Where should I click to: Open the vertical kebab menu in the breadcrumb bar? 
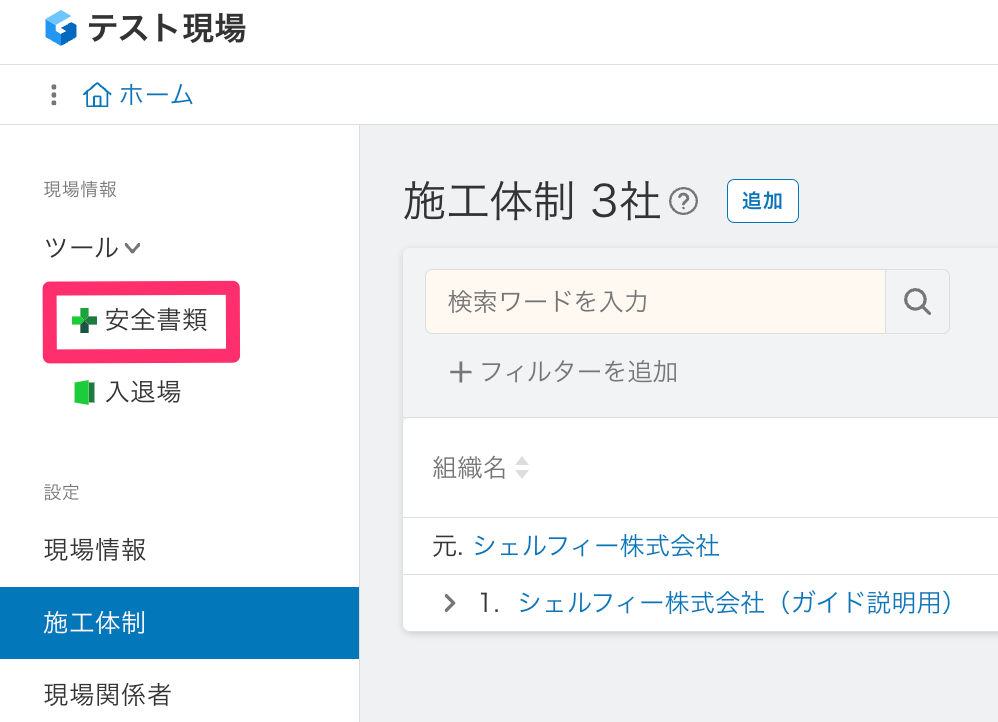point(53,94)
